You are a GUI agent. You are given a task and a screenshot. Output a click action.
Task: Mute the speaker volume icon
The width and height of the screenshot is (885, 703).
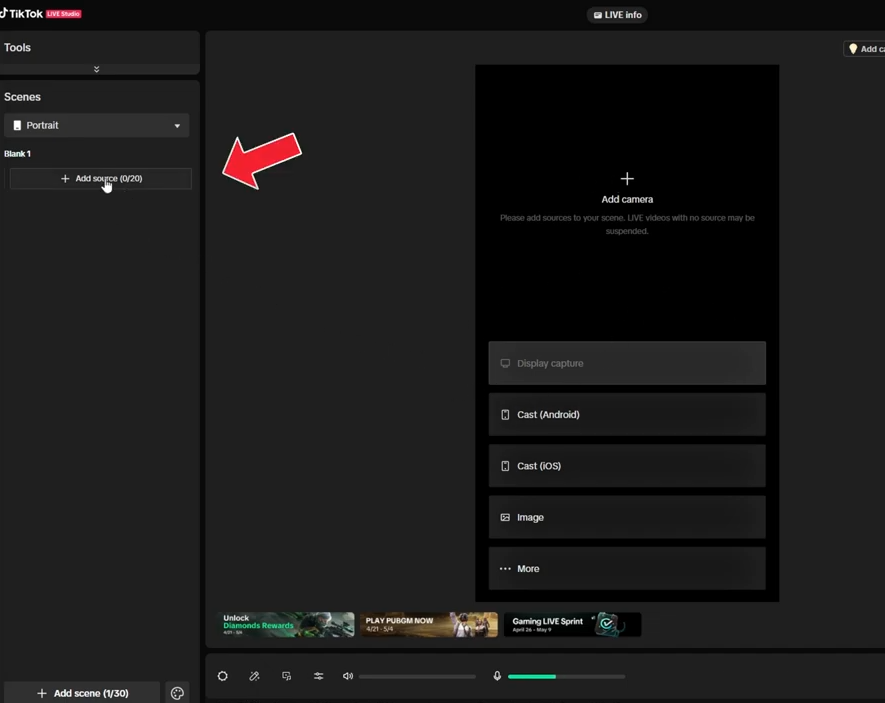[x=348, y=677]
